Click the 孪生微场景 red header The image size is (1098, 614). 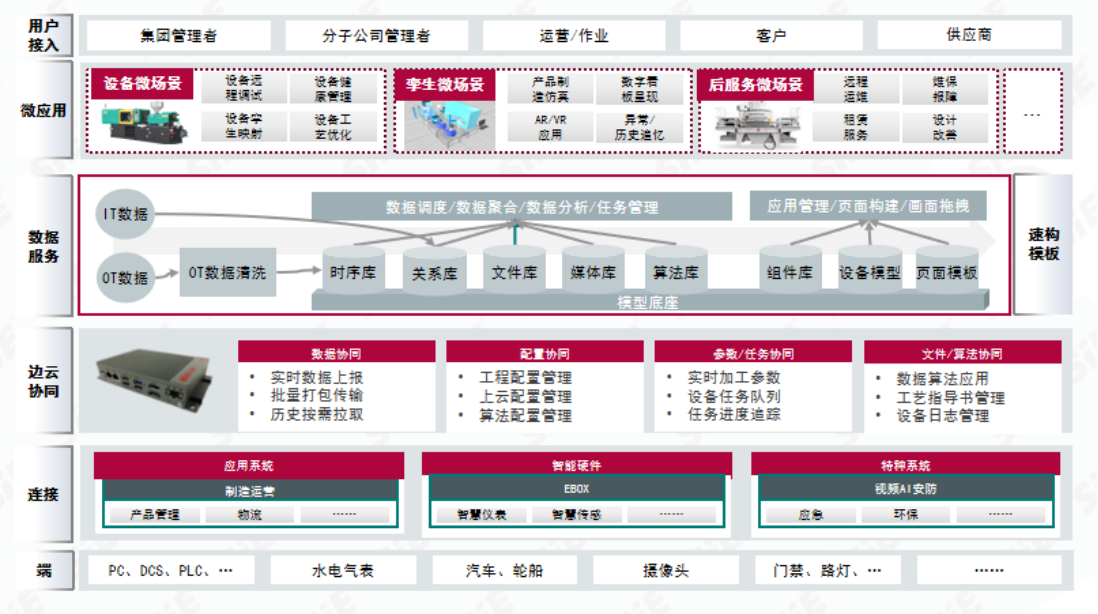coord(445,85)
